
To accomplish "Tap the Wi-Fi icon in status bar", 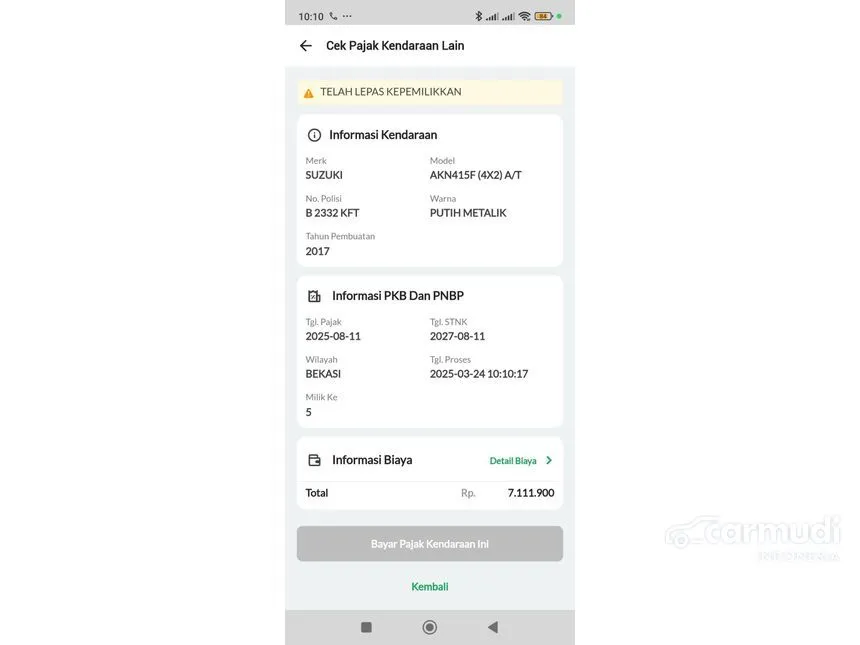I will coord(524,16).
